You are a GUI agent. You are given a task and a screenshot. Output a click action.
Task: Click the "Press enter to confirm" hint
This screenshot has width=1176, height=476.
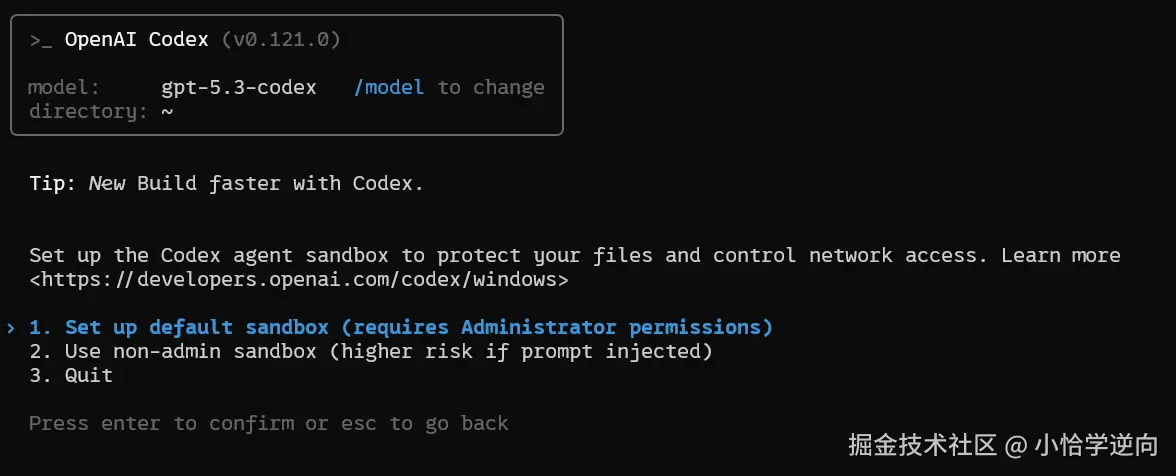160,423
